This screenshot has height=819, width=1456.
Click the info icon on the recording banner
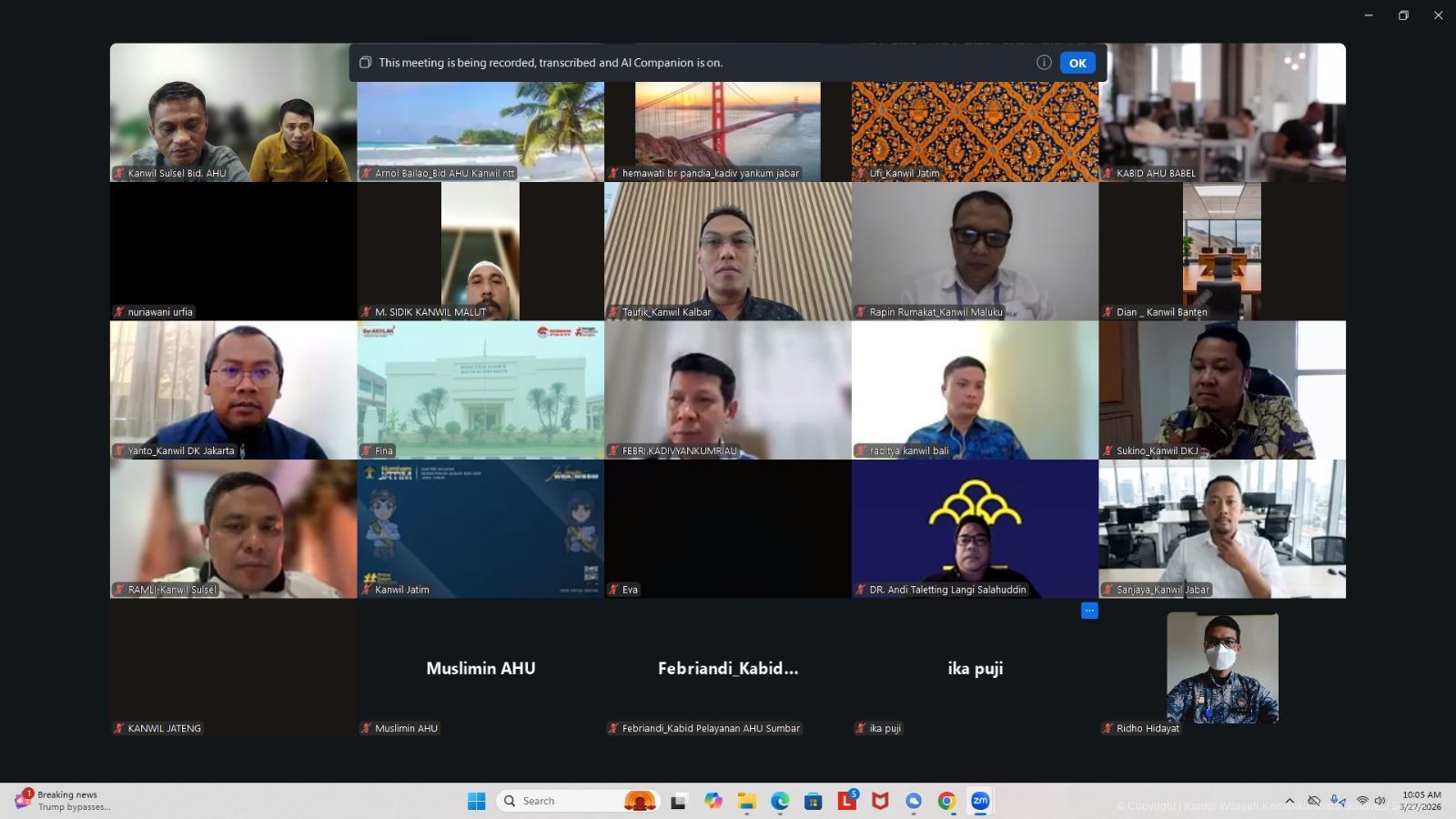tap(1042, 62)
